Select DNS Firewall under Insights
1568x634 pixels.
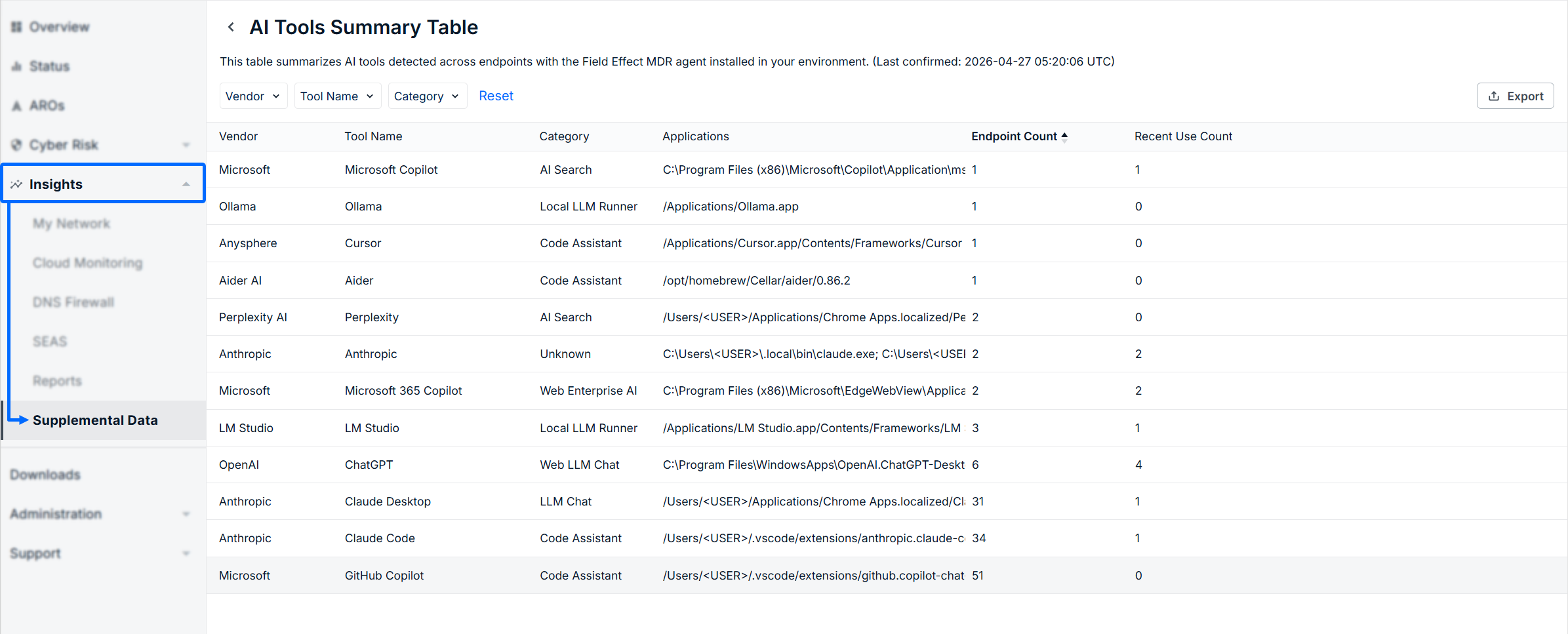73,302
